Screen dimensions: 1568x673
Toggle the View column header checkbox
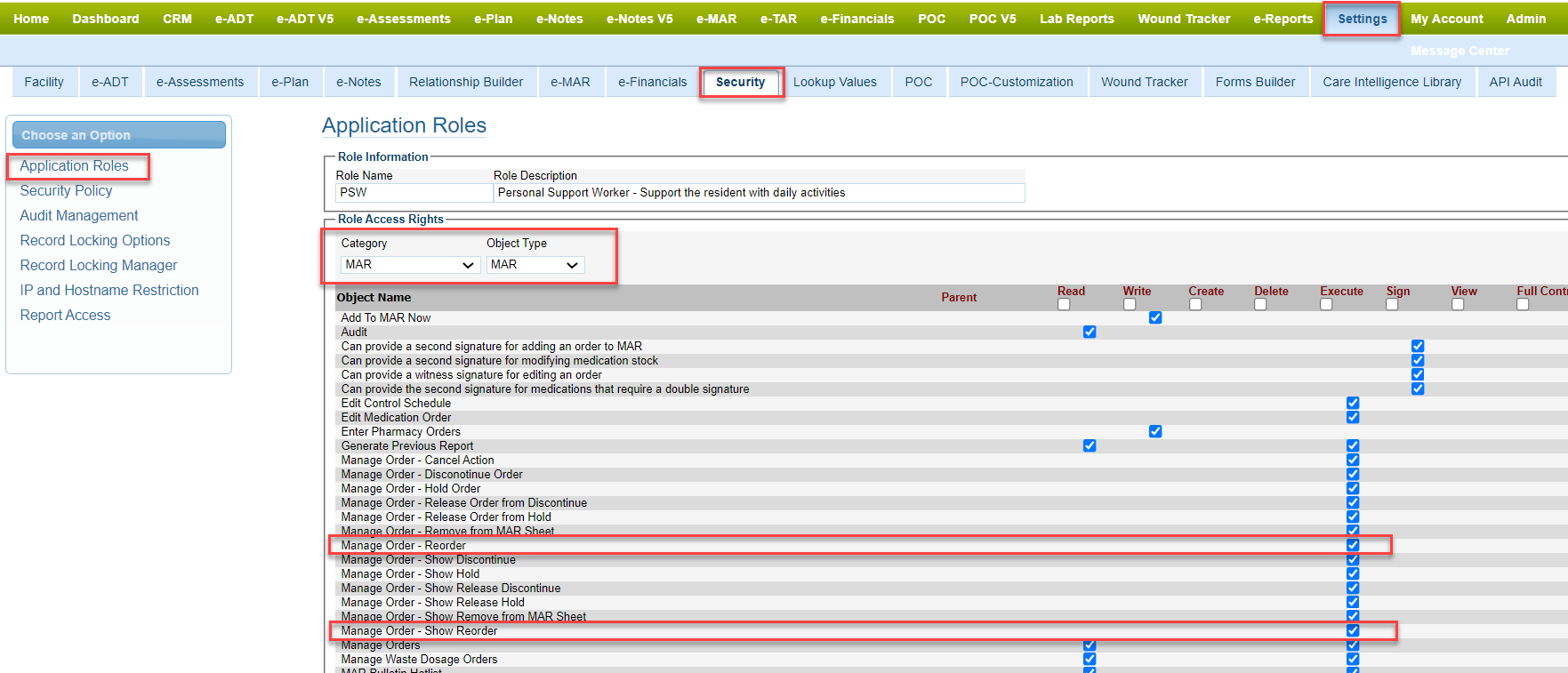pos(1458,304)
